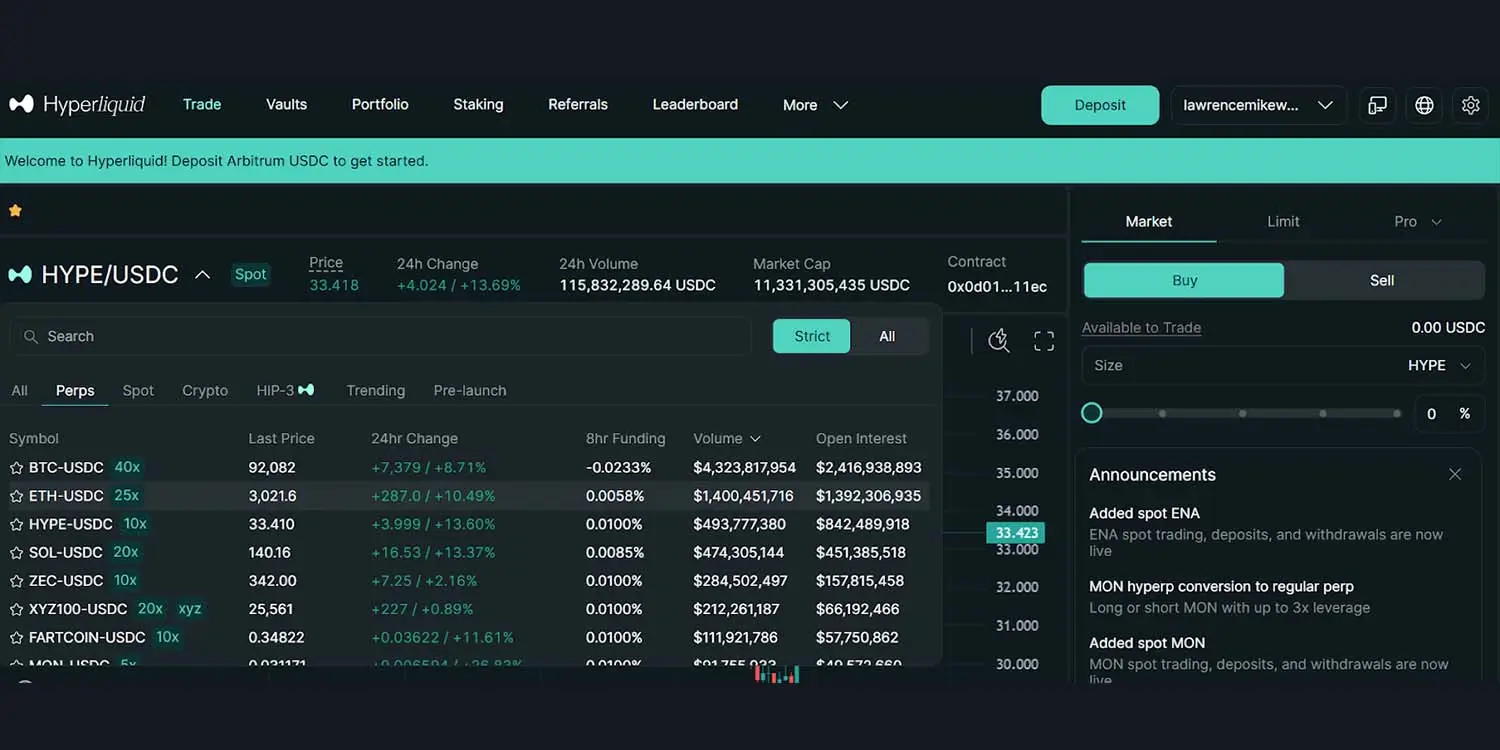Viewport: 1500px width, 750px height.
Task: Open the settings gear icon
Action: [1470, 105]
